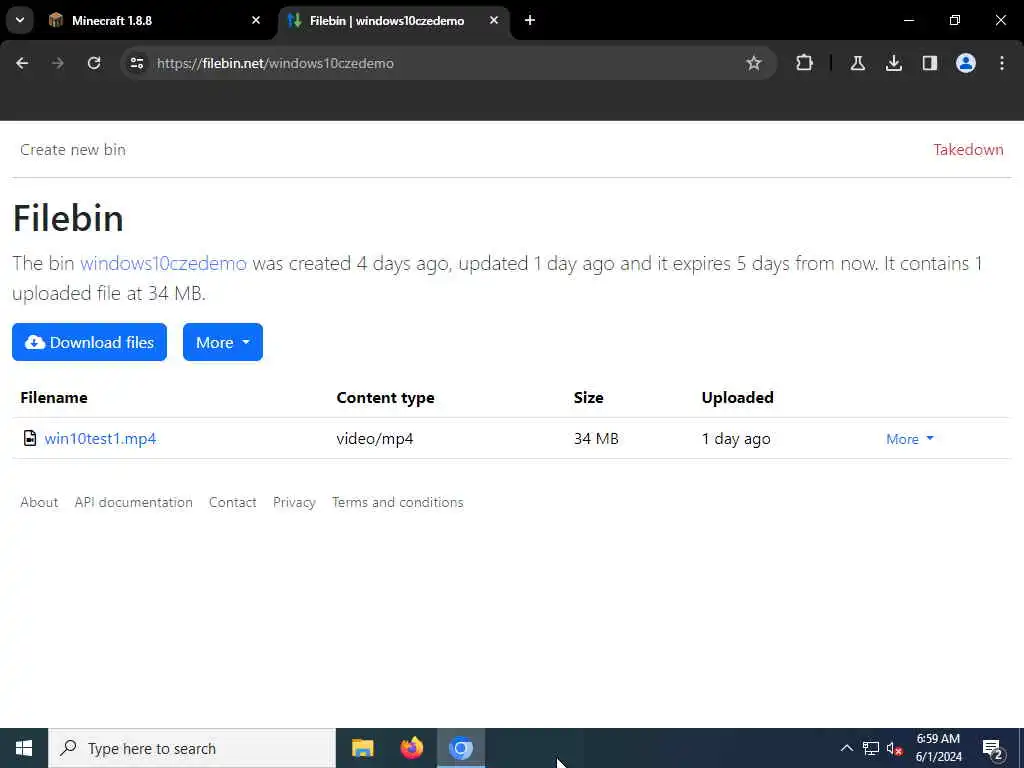Image resolution: width=1024 pixels, height=768 pixels.
Task: Click the Size column header
Action: click(588, 398)
